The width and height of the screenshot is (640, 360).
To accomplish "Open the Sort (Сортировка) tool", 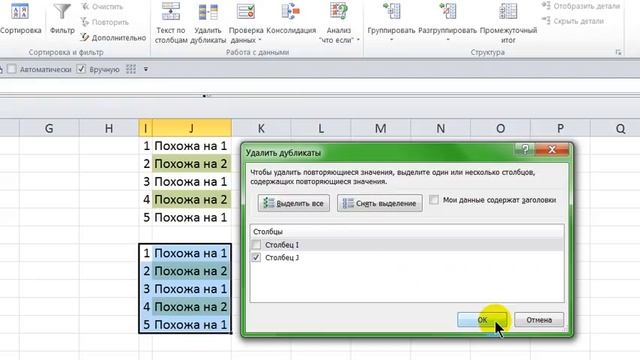I will pos(20,18).
